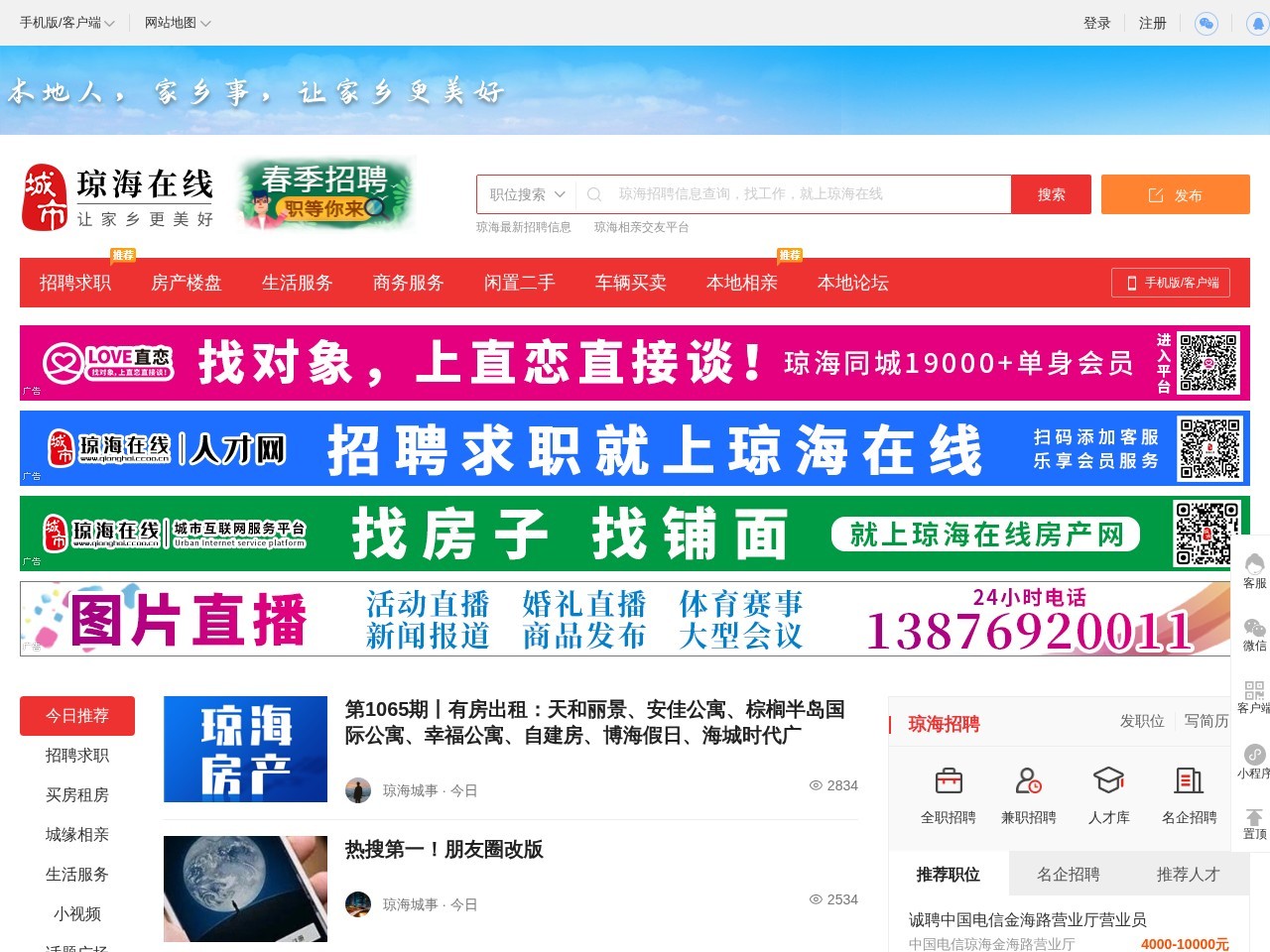
Task: Open article 热搜第一！朋友圈改版
Action: 444,850
